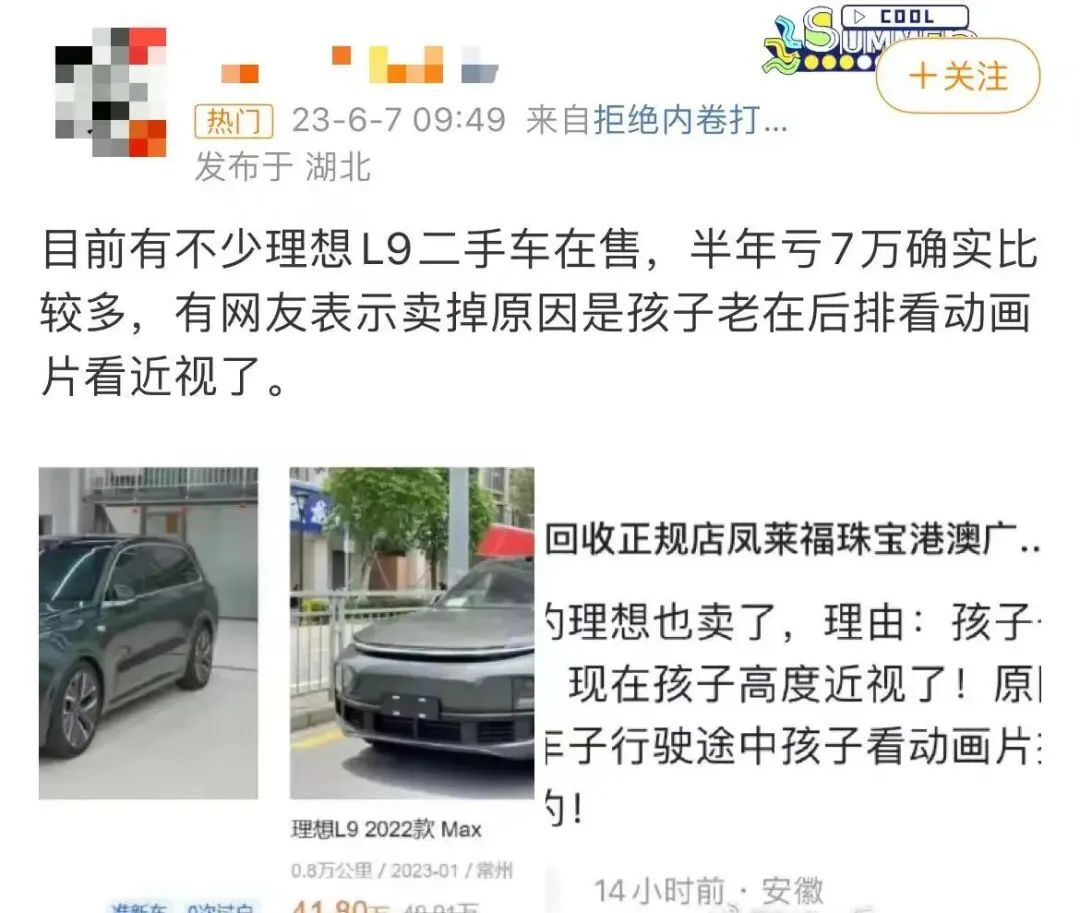Tap the 41.80万 listing price
This screenshot has width=1080, height=913.
point(340,906)
